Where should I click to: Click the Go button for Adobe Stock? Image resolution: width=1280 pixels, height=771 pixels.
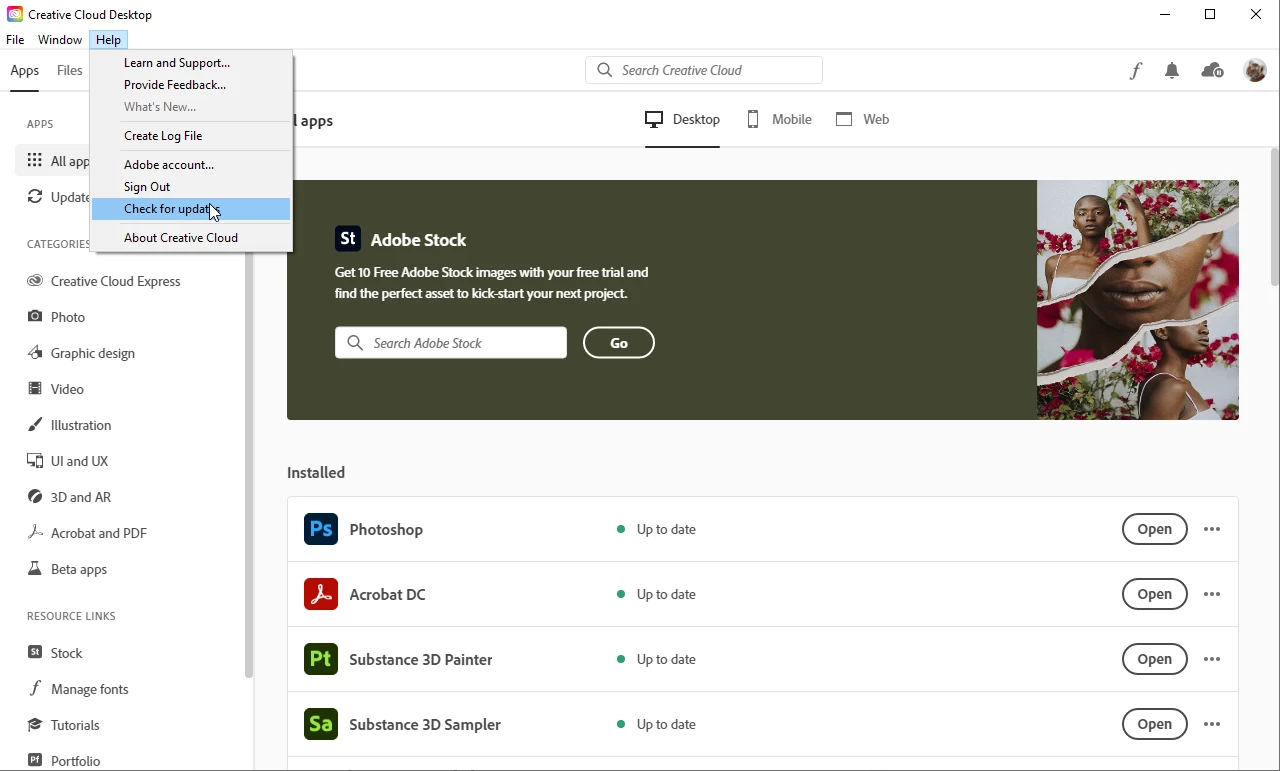pyautogui.click(x=619, y=343)
